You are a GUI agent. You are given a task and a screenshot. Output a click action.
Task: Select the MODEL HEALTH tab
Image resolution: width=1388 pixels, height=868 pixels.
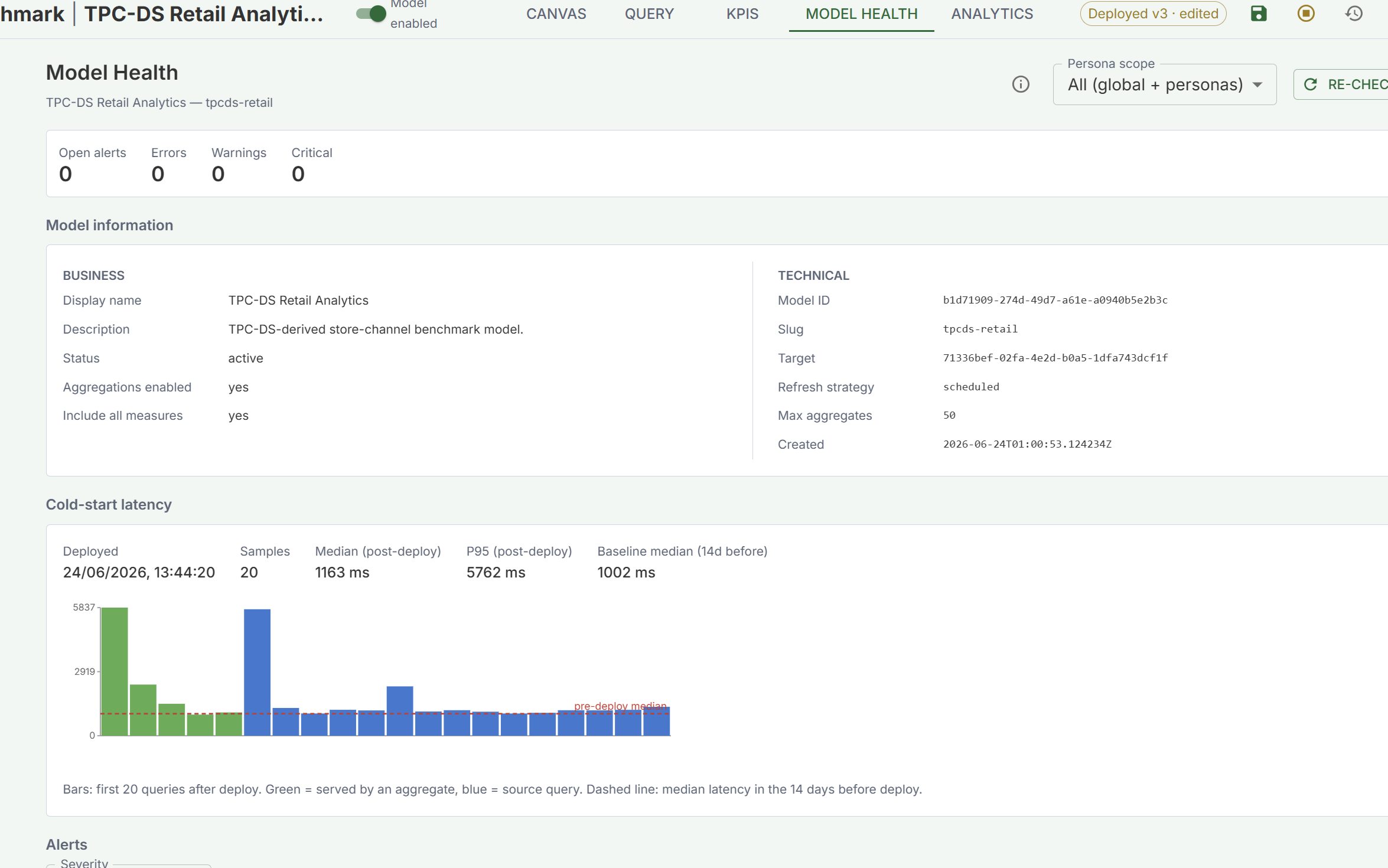click(861, 14)
